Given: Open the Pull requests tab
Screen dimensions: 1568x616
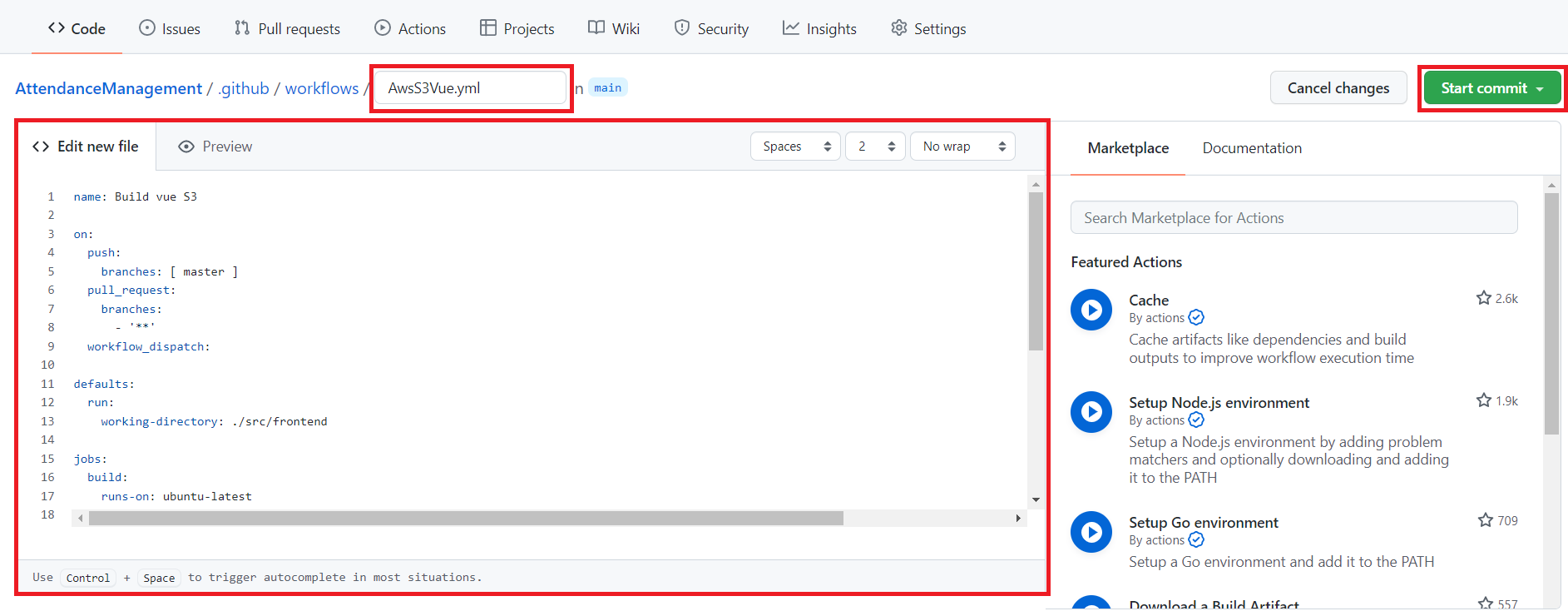Looking at the screenshot, I should coord(287,28).
